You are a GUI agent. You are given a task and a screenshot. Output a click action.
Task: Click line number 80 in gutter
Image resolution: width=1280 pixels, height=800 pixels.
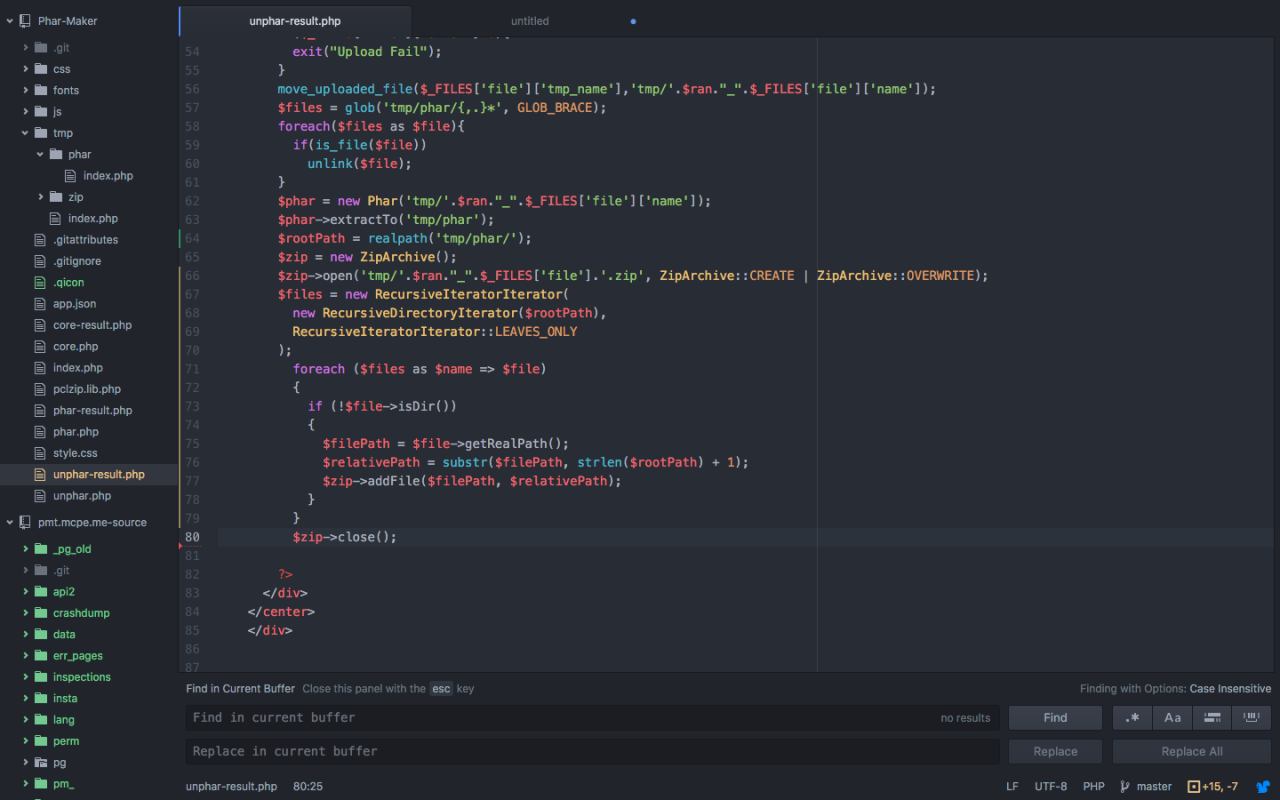[x=192, y=537]
